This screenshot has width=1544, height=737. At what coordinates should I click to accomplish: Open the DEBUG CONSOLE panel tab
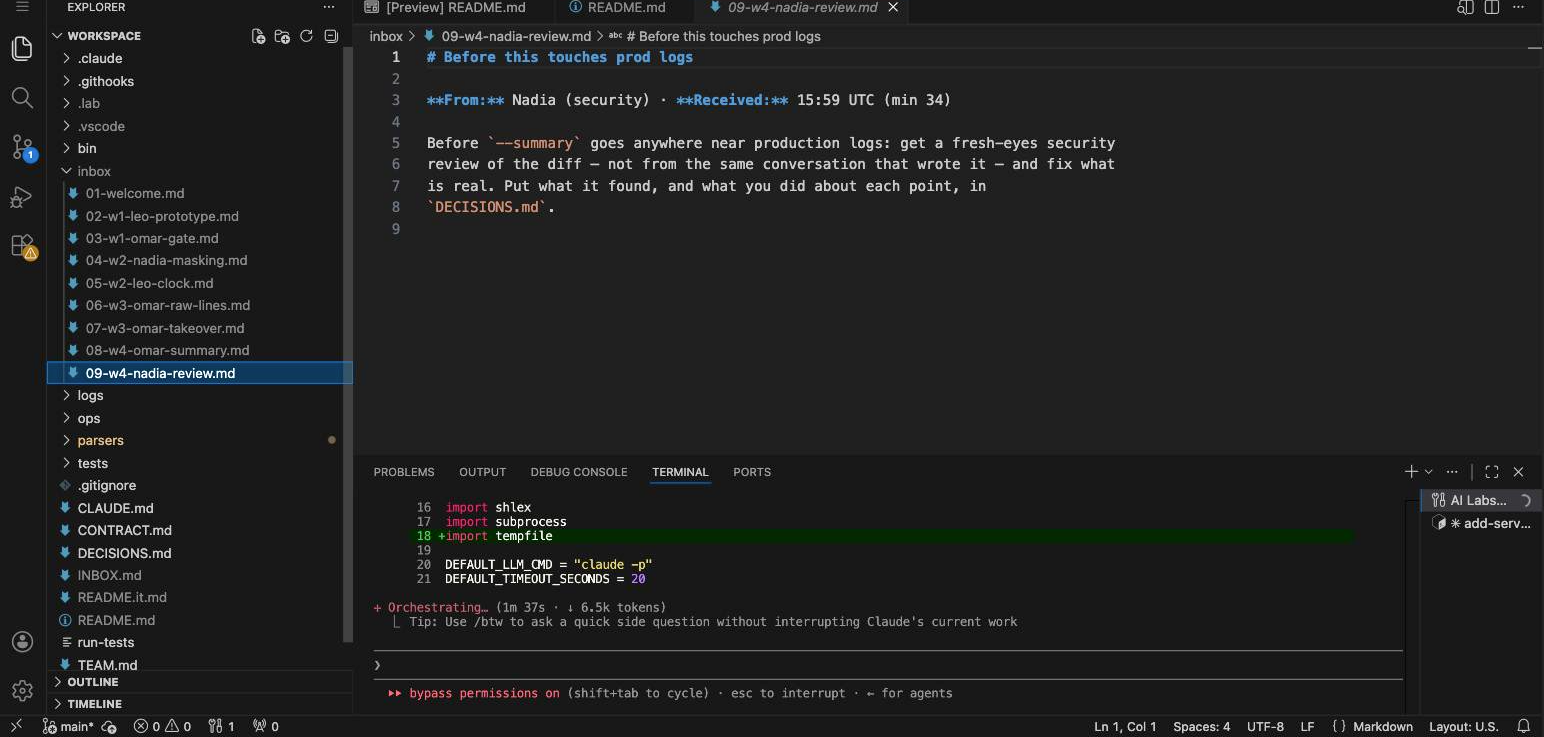coord(579,472)
